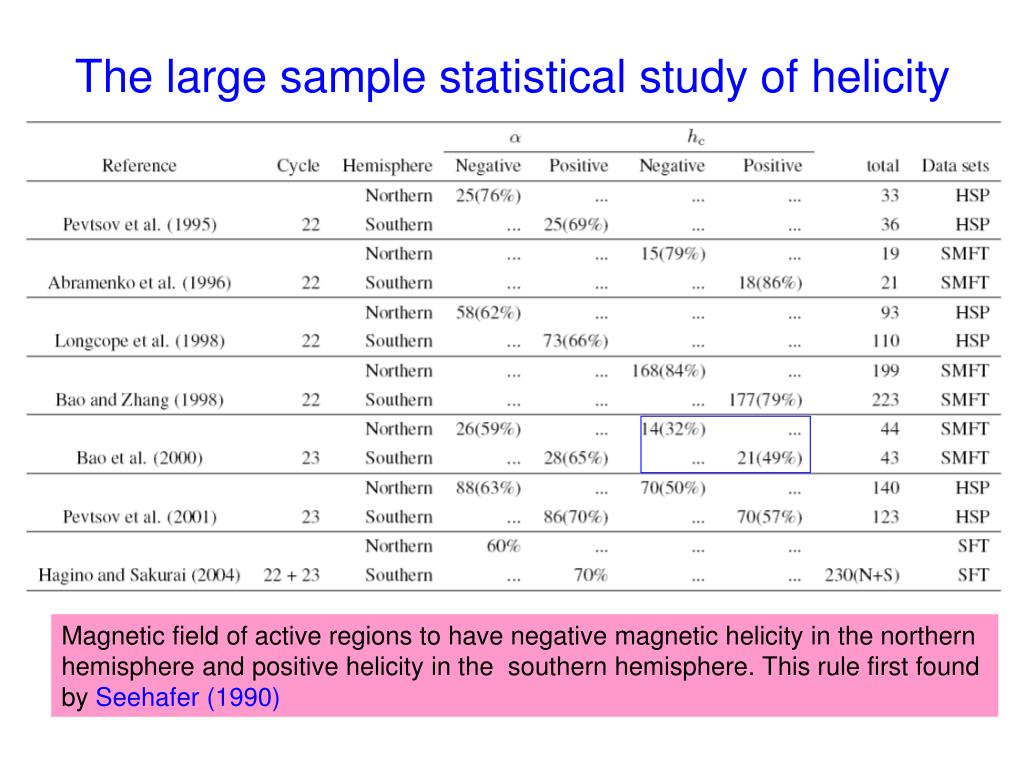Image resolution: width=1024 pixels, height=768 pixels.
Task: Select the highlighted 21(49%) value
Action: pos(770,458)
